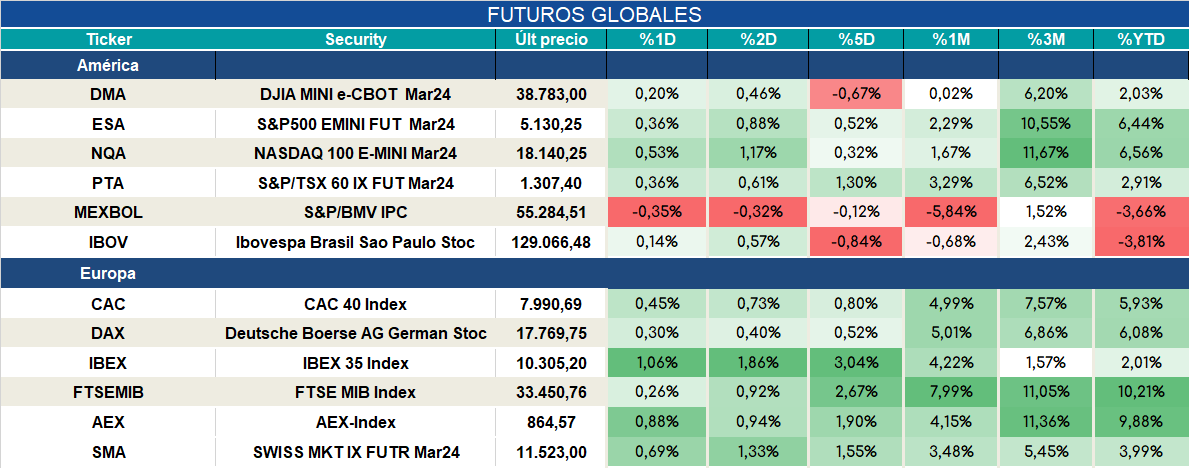Click the MEXBOL red -5,84% cell
This screenshot has width=1189, height=468.
tap(951, 213)
